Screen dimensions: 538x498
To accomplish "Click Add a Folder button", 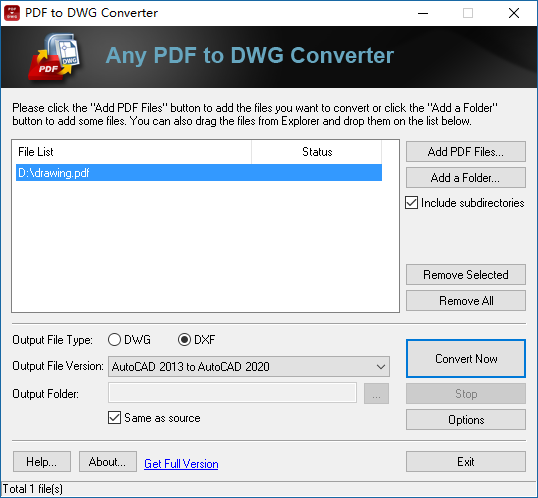I will pyautogui.click(x=466, y=178).
